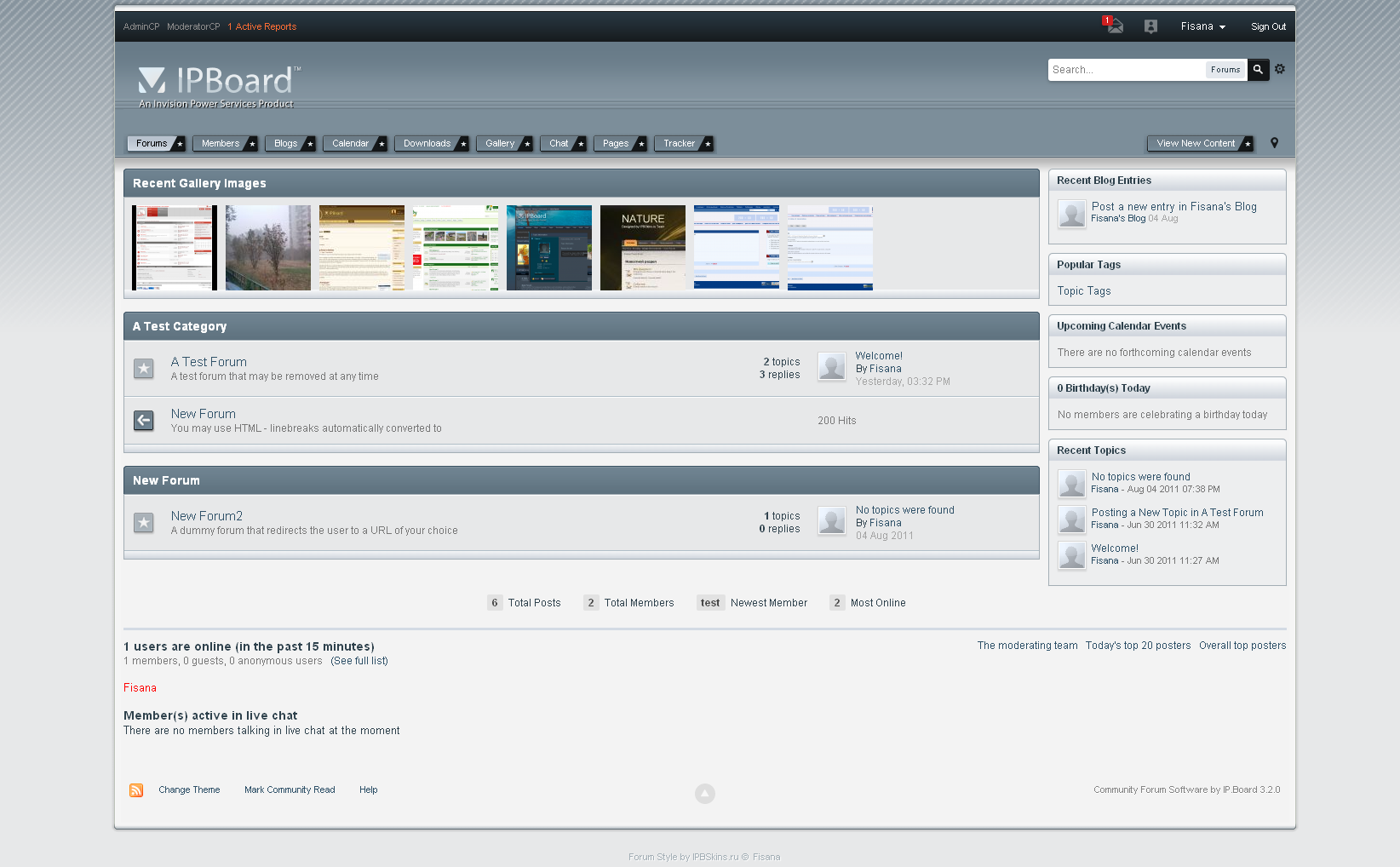Click the View New Content button

(1195, 144)
